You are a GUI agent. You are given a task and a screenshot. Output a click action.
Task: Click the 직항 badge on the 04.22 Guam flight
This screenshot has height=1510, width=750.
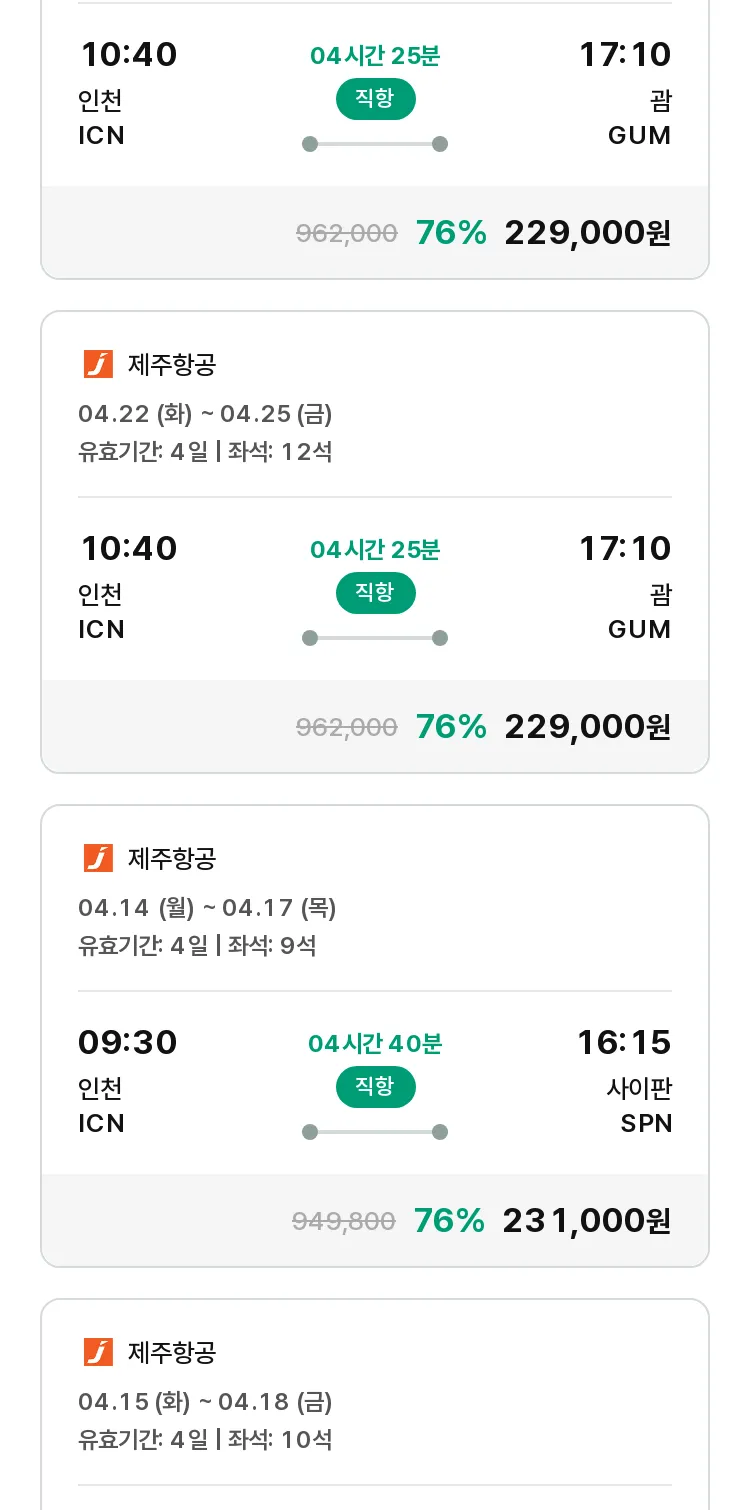pos(375,593)
